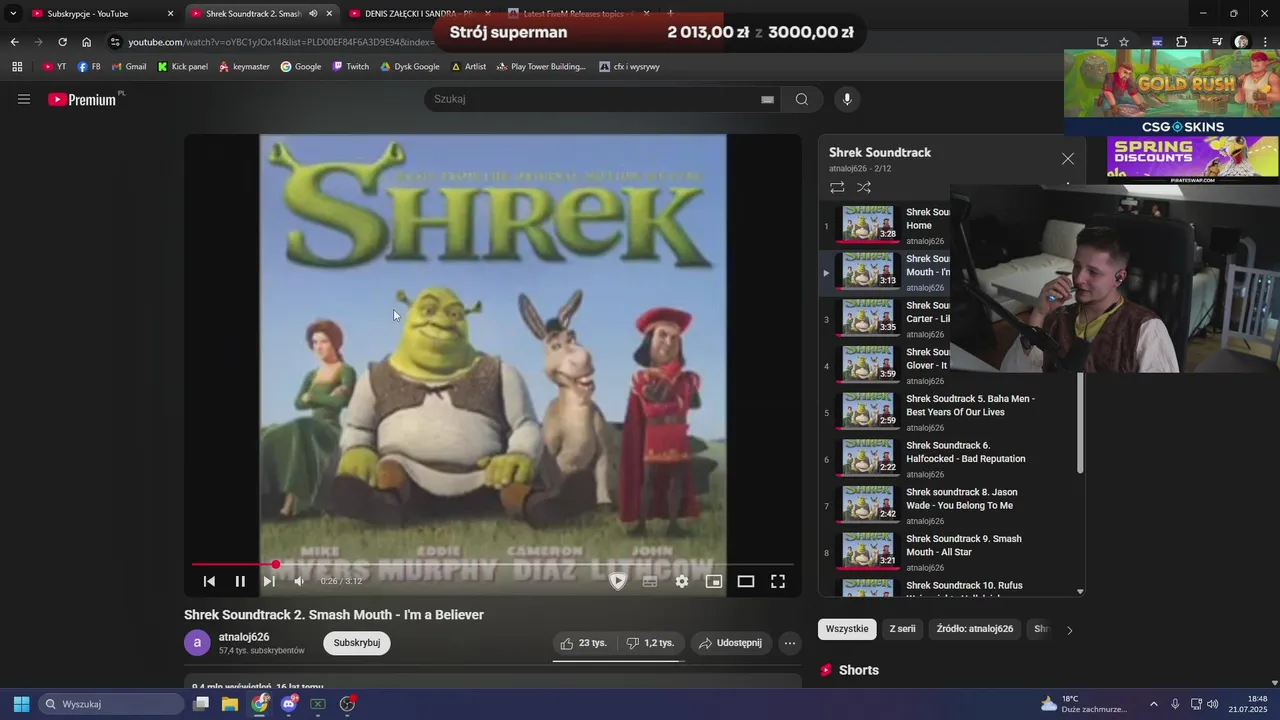Play Baha Men - Best Years Of Our Lives
Screen dimensions: 1280x720
(950, 412)
